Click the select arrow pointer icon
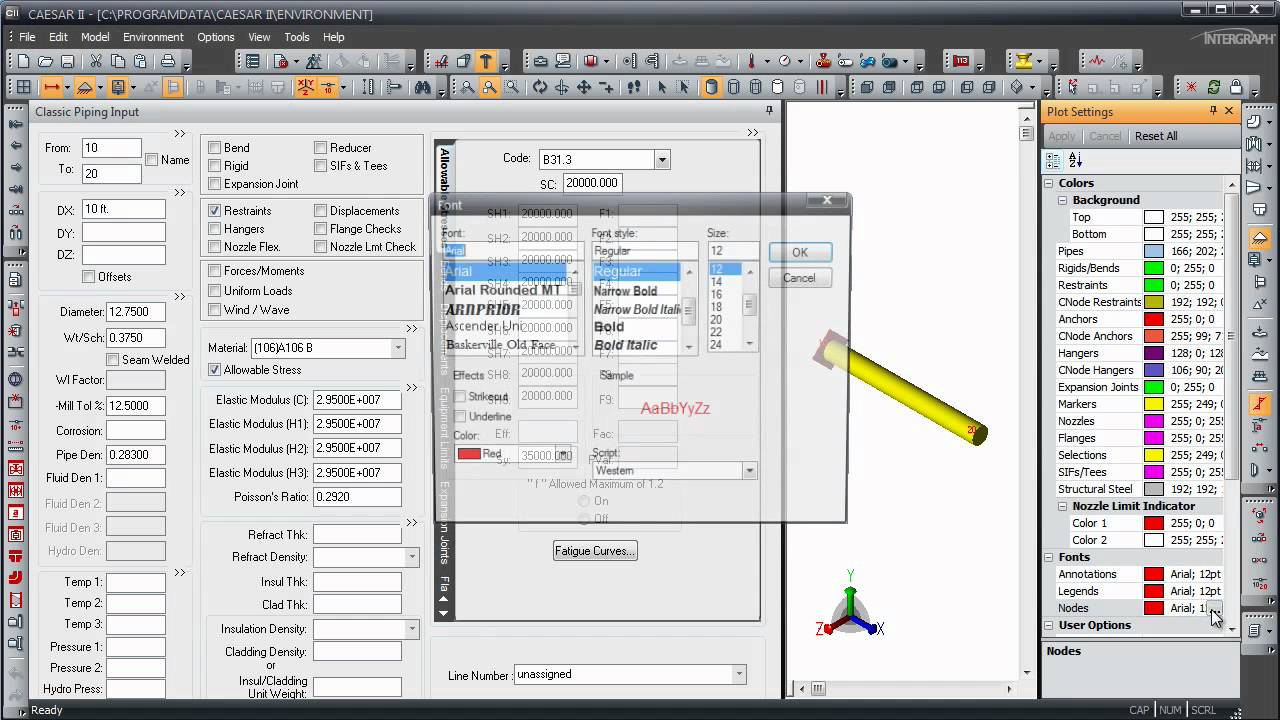The width and height of the screenshot is (1280, 720). [x=662, y=87]
